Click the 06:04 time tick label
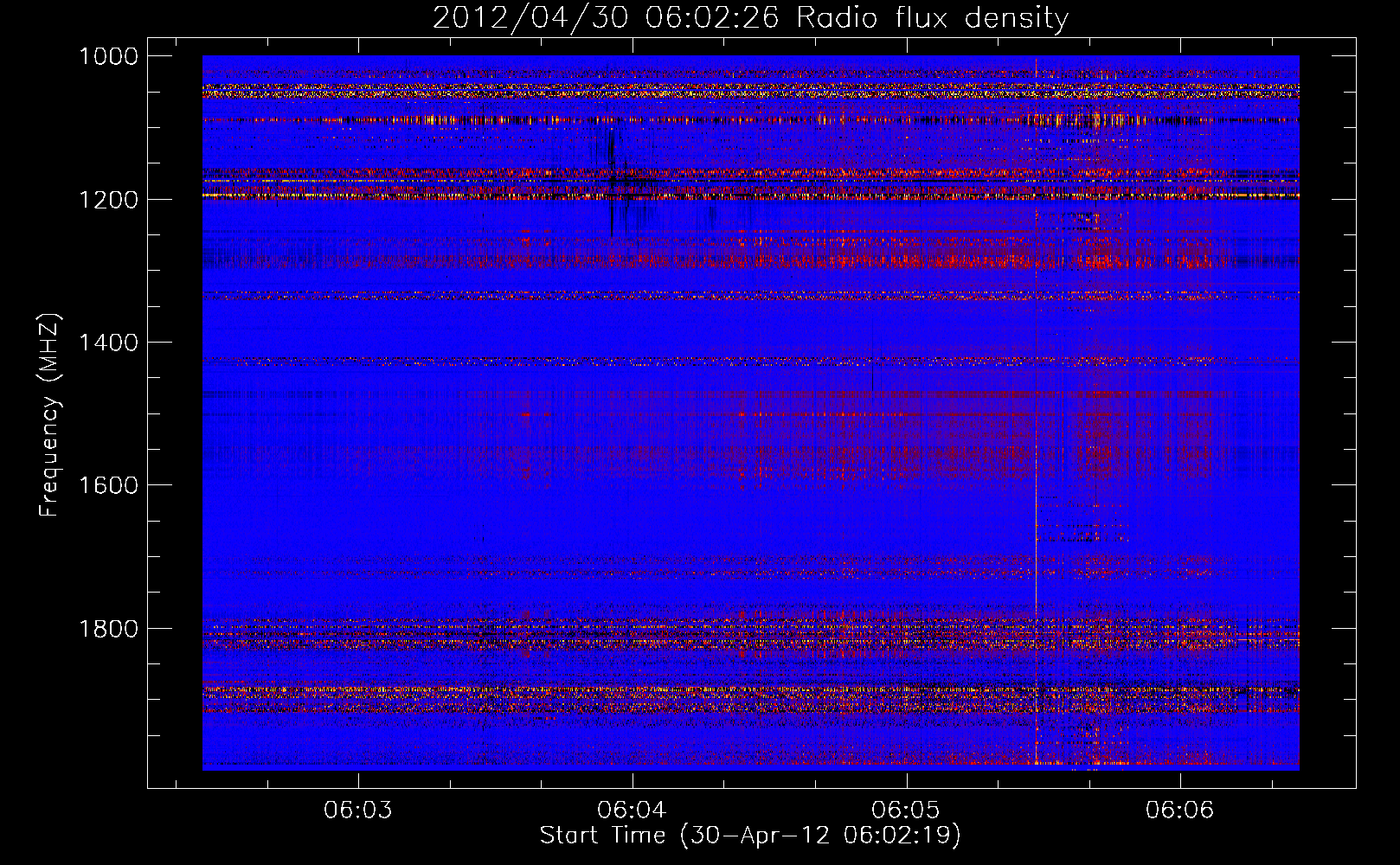Image resolution: width=1400 pixels, height=865 pixels. pyautogui.click(x=632, y=810)
